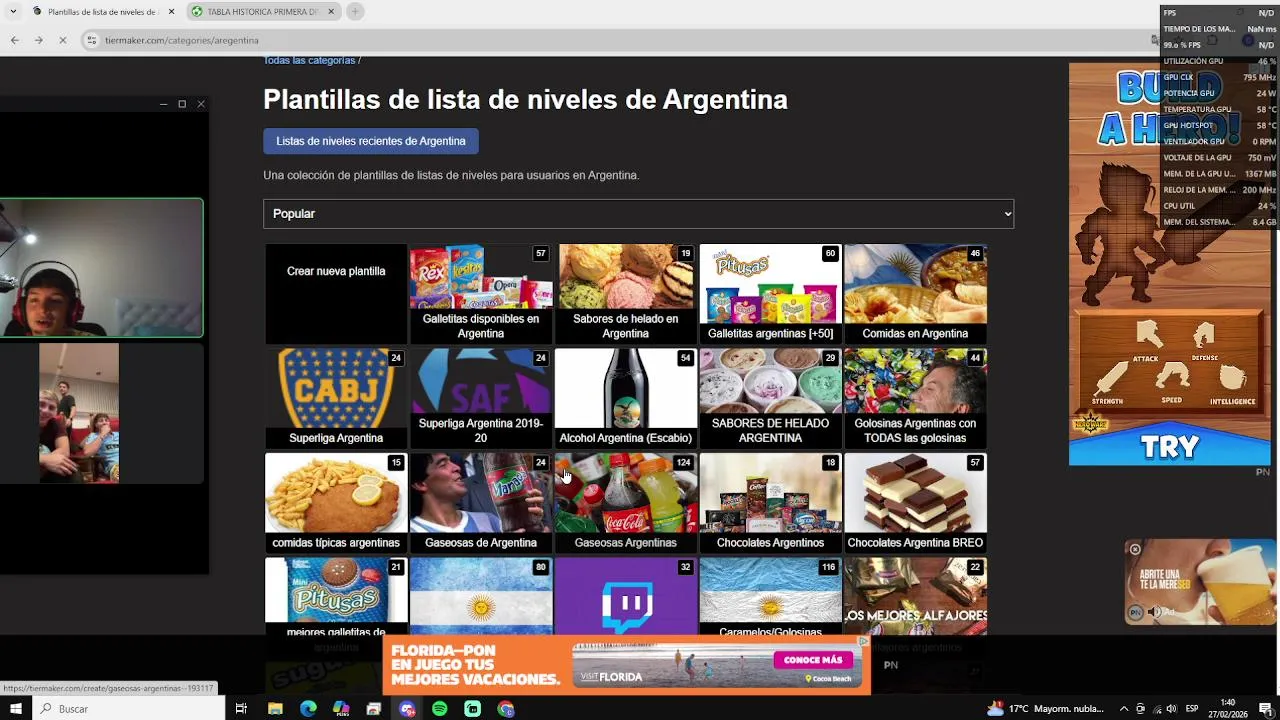Open 'Caramelos/Golosinas' template
1280x720 pixels.
(x=770, y=596)
